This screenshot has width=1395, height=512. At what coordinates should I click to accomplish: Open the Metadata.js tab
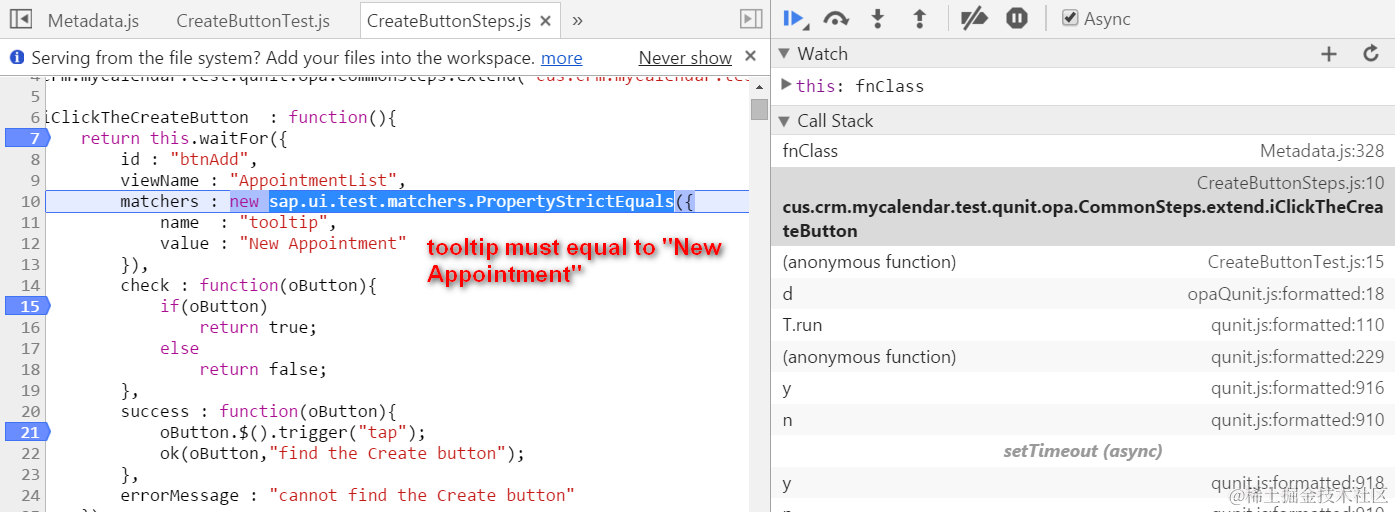point(93,20)
